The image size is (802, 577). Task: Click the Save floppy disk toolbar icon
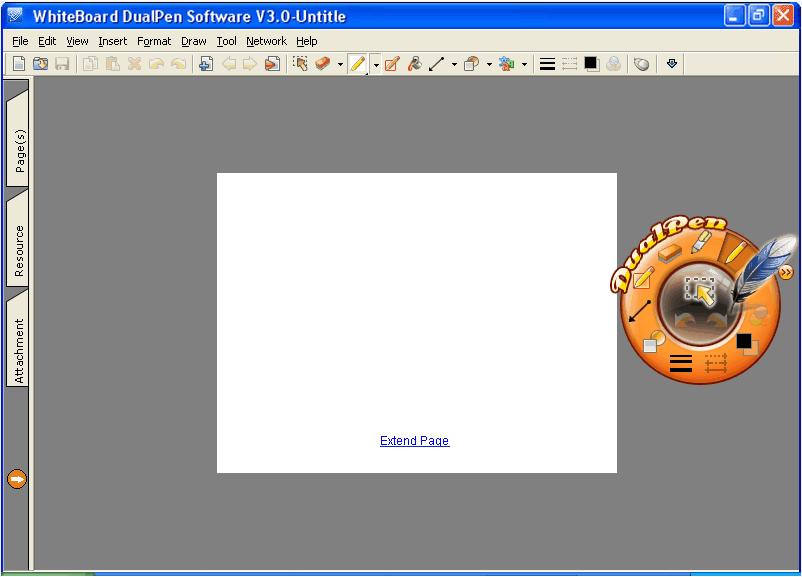coord(62,64)
